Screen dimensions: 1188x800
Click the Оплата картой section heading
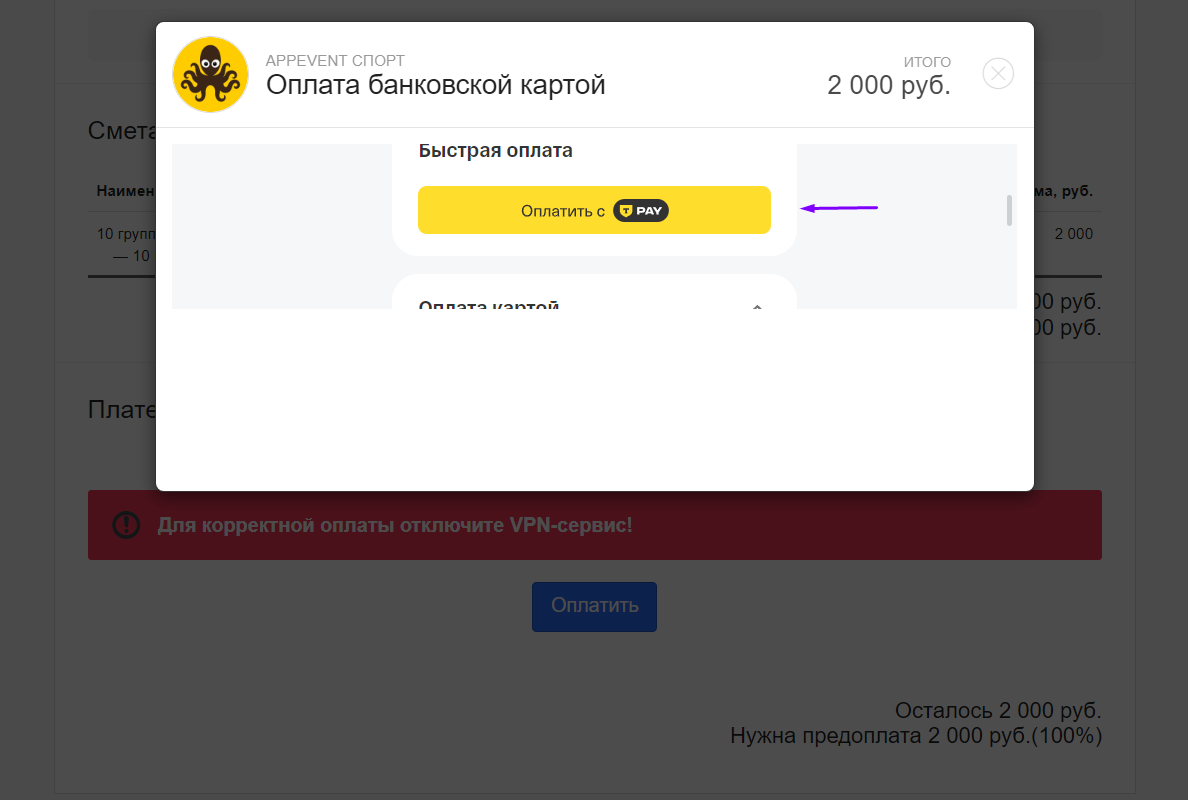tap(489, 305)
